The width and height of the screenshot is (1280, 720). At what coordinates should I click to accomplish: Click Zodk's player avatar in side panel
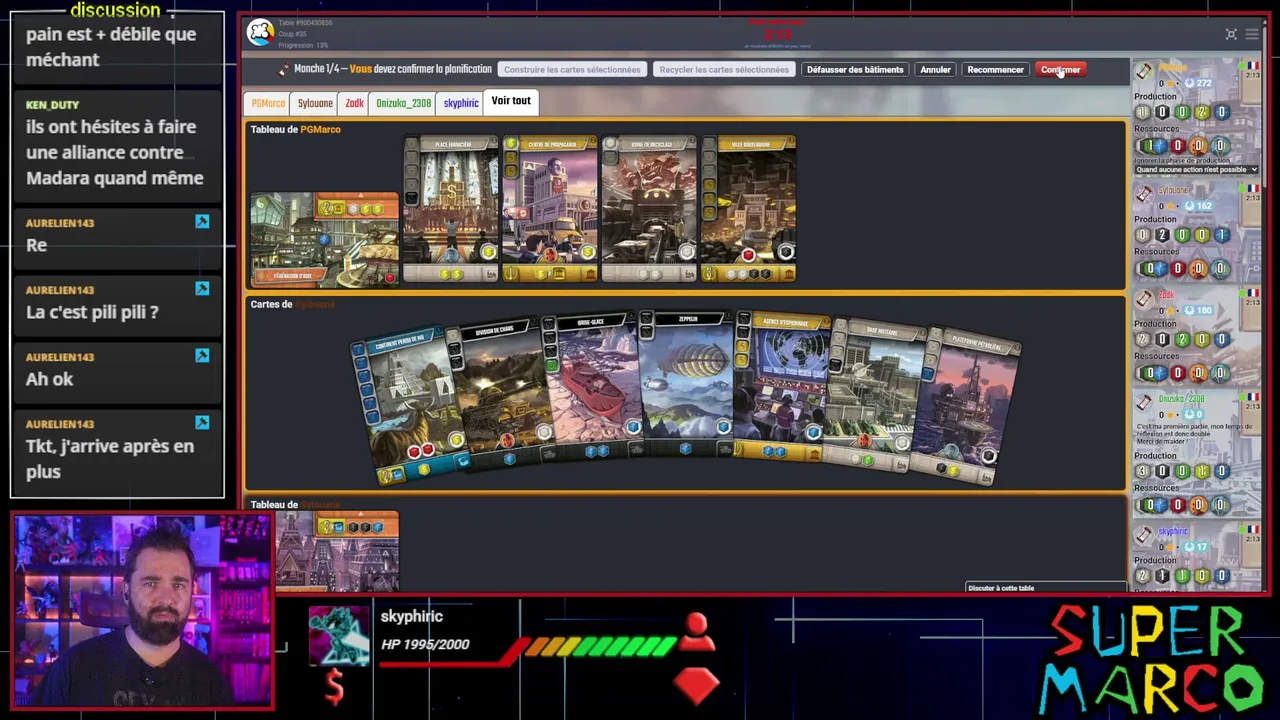coord(1144,299)
